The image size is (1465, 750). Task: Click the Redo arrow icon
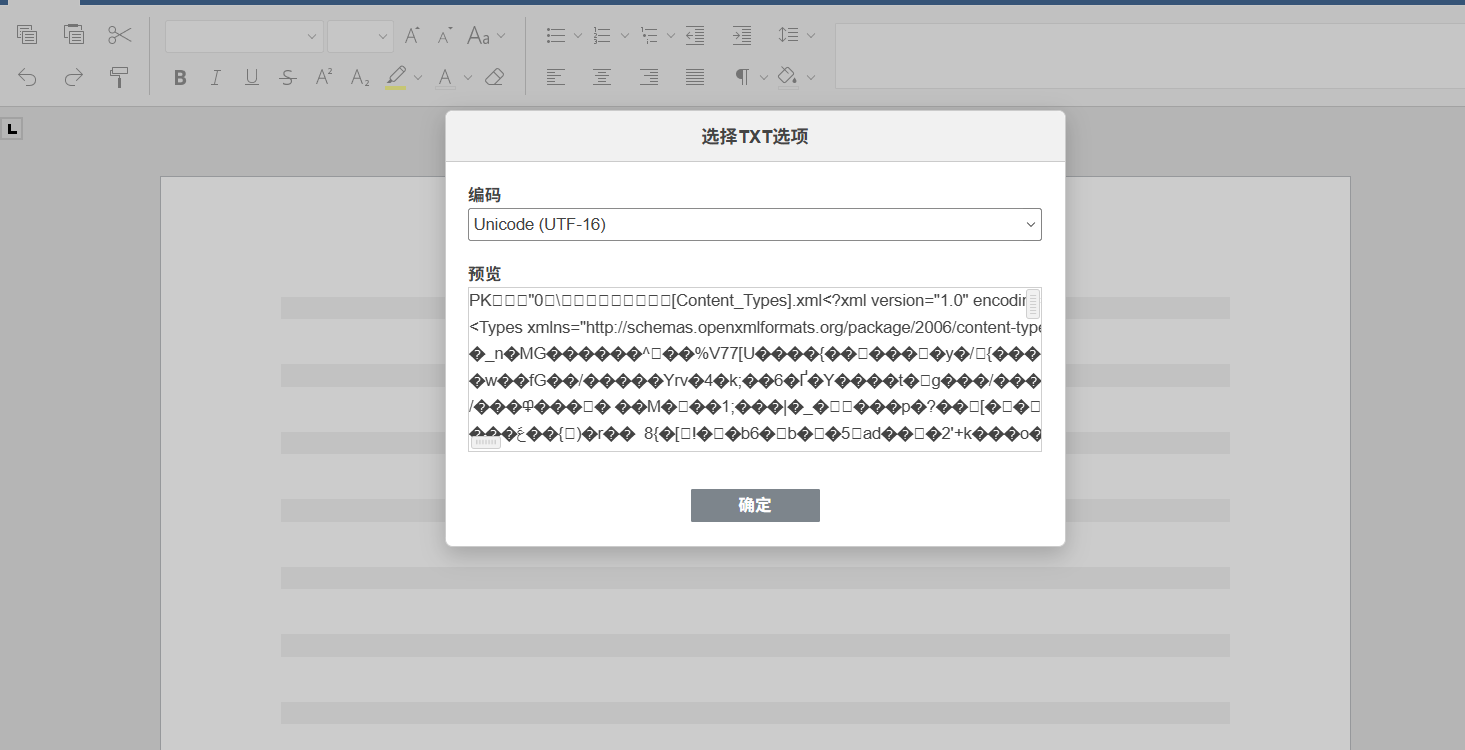[x=74, y=77]
